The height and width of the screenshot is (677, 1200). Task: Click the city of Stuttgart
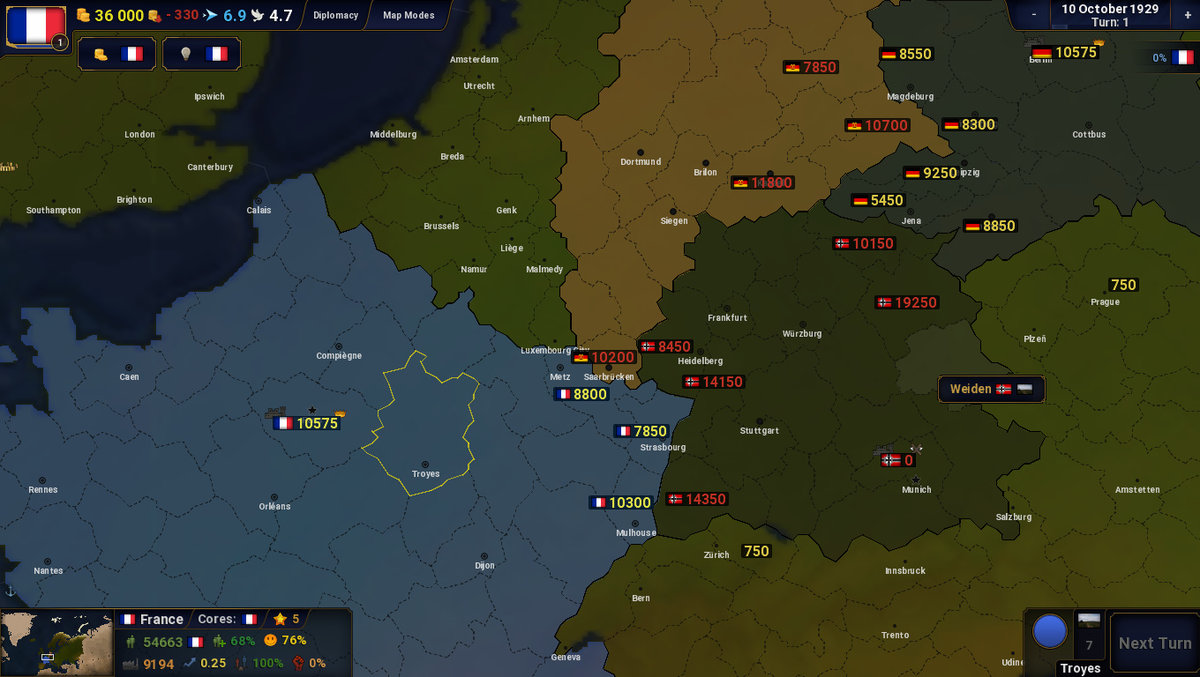pos(759,430)
